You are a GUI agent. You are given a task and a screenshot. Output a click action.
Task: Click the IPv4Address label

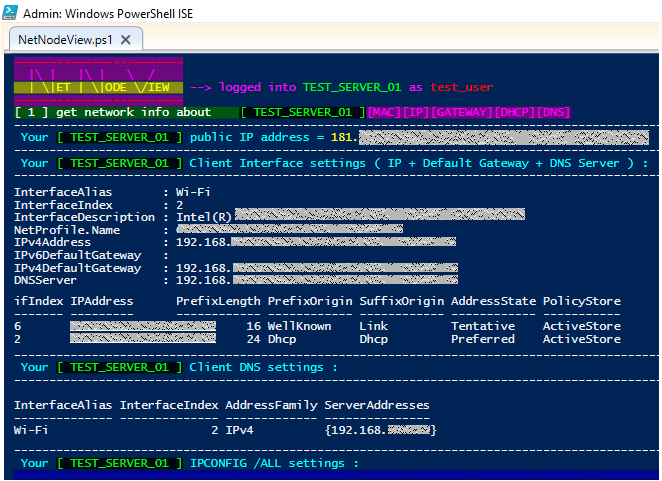coord(52,242)
